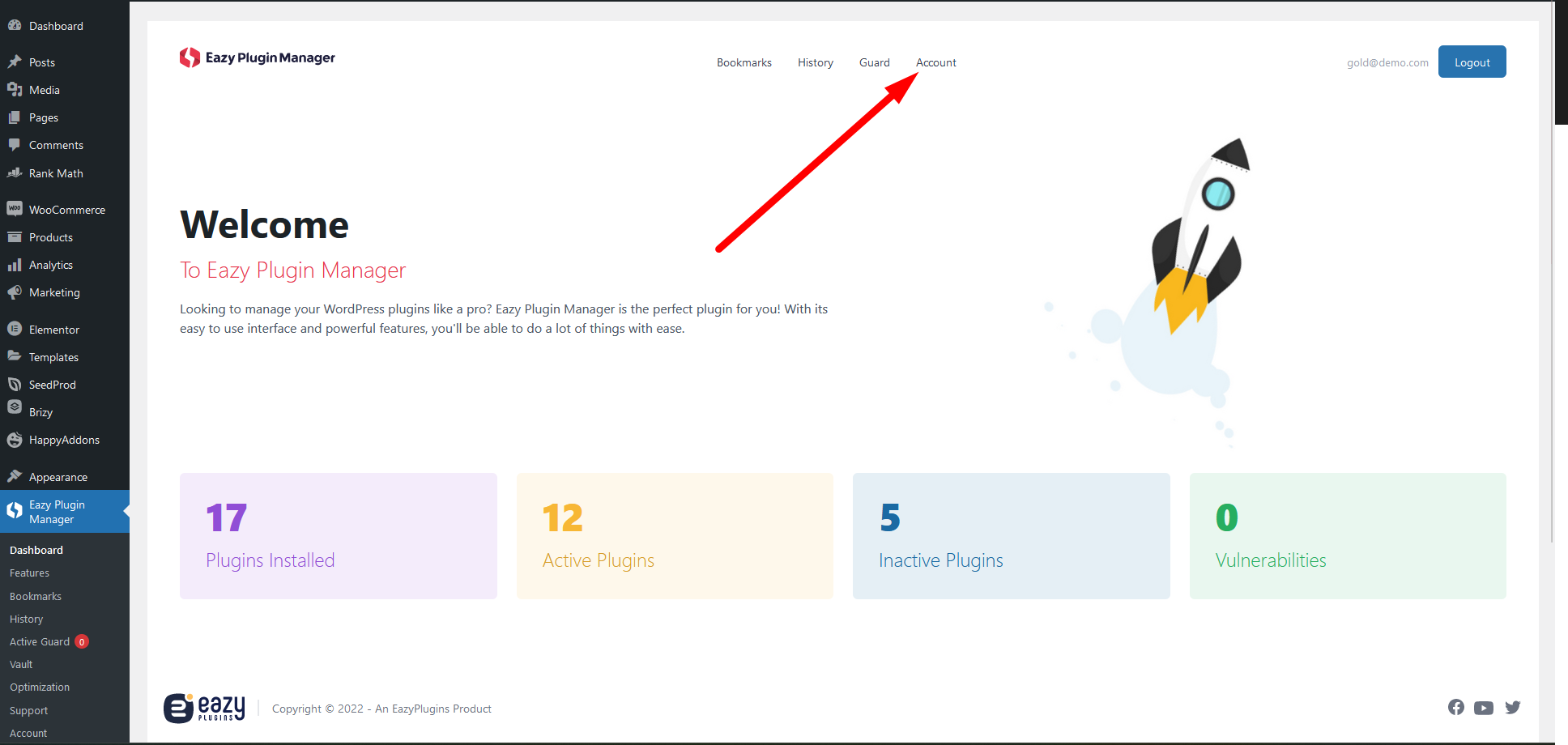Open the Features page from the plugin submenu

[x=29, y=573]
